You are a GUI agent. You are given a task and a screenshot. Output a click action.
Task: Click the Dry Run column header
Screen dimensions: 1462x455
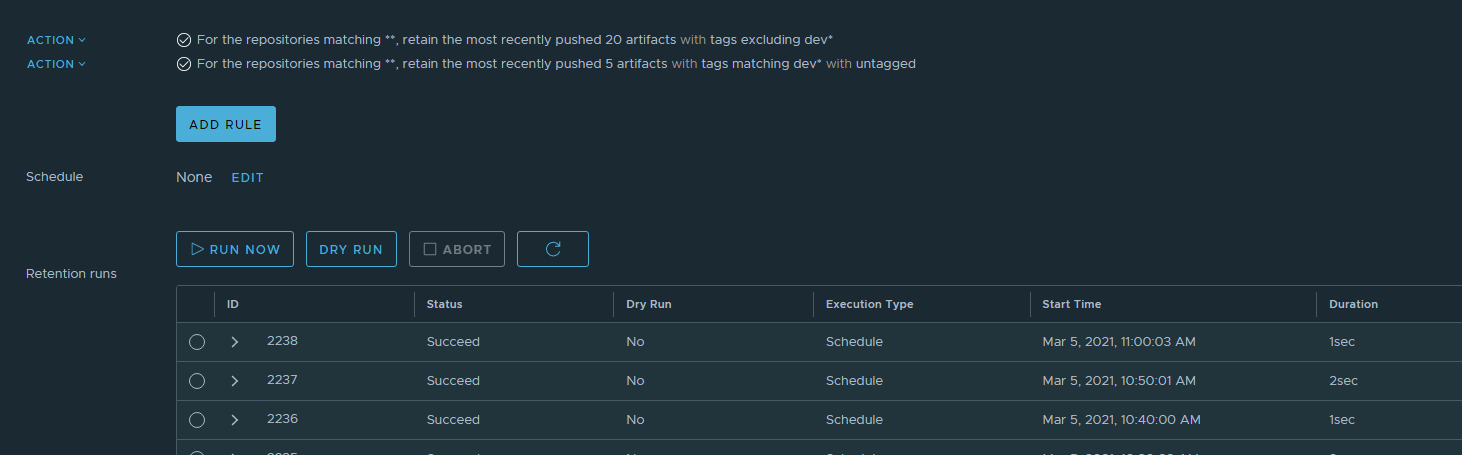(648, 304)
